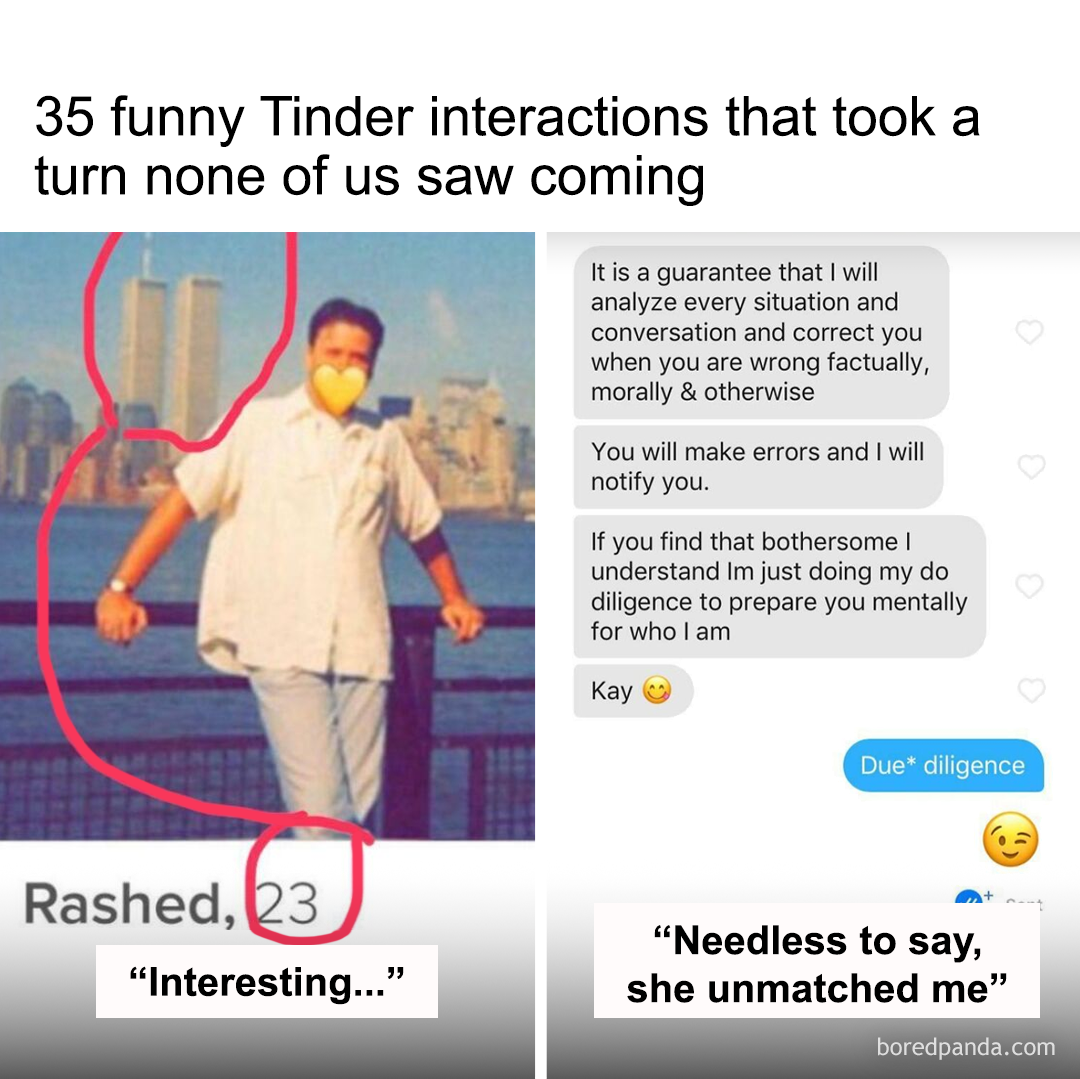This screenshot has height=1079, width=1080.
Task: Like the 'Kay' message with heart icon
Action: (x=1031, y=690)
